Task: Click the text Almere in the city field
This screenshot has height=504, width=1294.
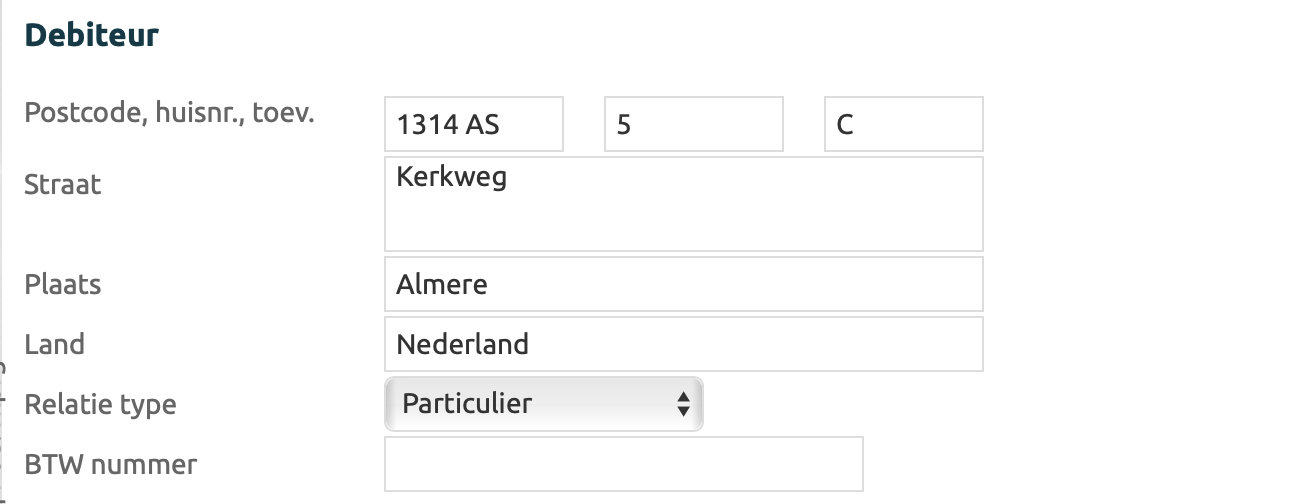Action: pyautogui.click(x=442, y=285)
